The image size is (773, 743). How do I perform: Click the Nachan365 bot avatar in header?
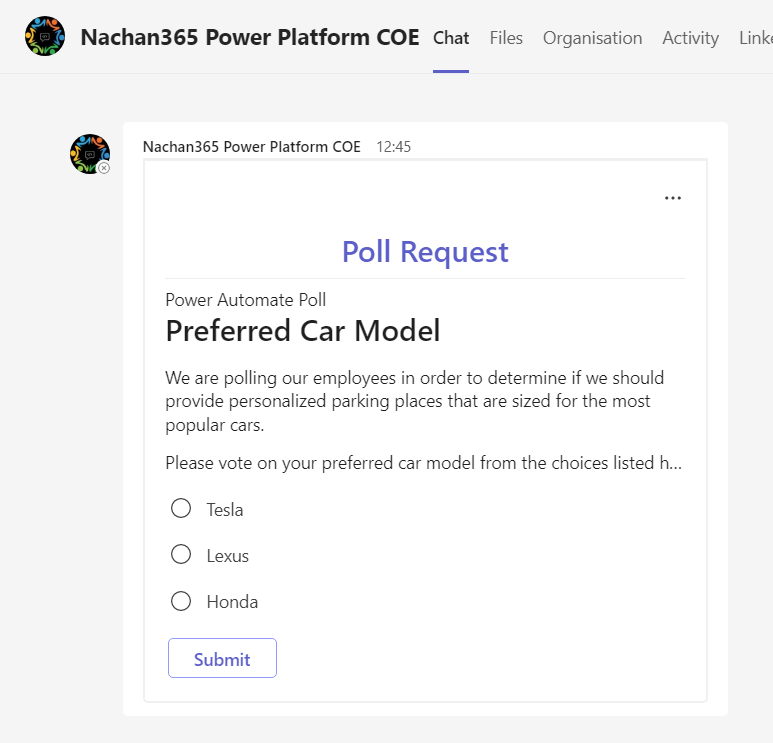click(x=45, y=37)
